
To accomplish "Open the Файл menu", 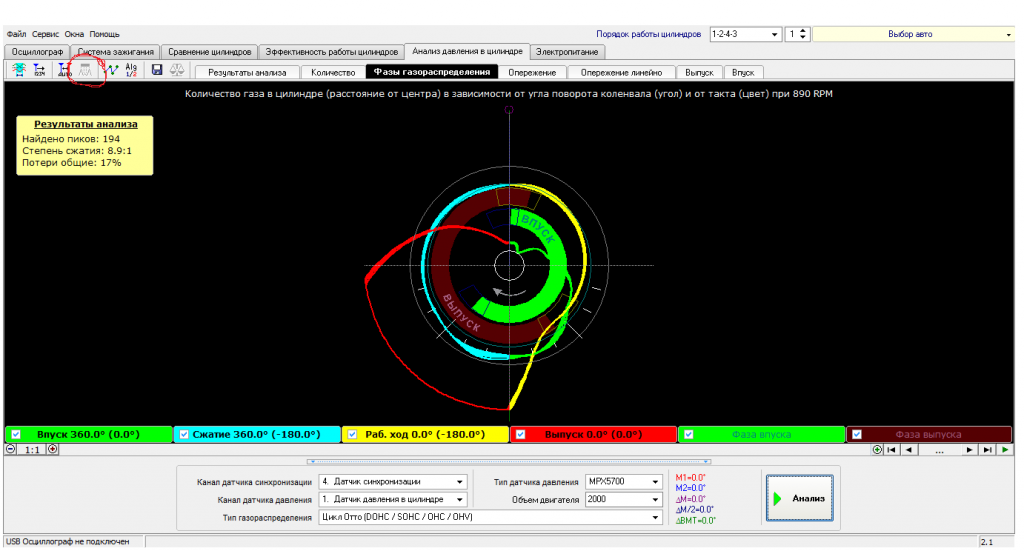I will click(16, 34).
